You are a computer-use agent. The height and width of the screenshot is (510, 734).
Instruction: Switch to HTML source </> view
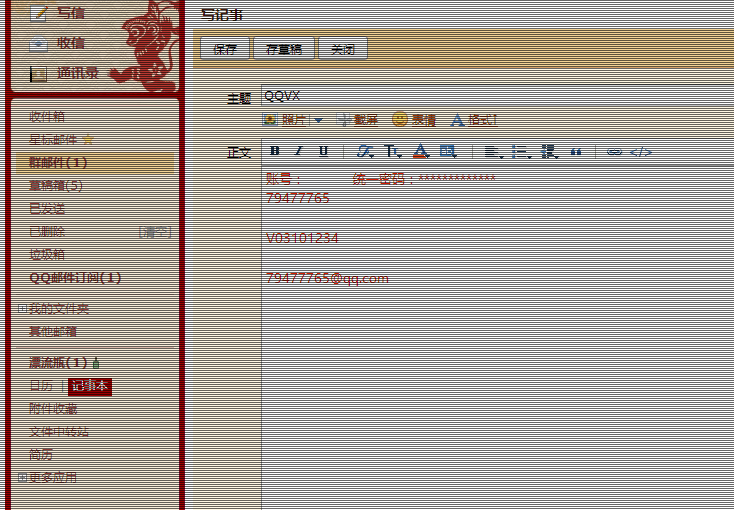[x=640, y=152]
